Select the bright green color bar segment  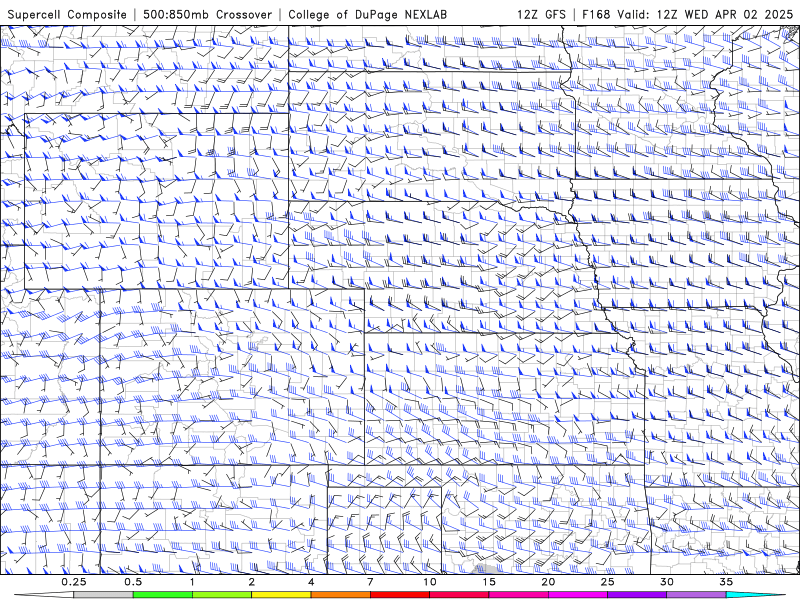coord(163,595)
